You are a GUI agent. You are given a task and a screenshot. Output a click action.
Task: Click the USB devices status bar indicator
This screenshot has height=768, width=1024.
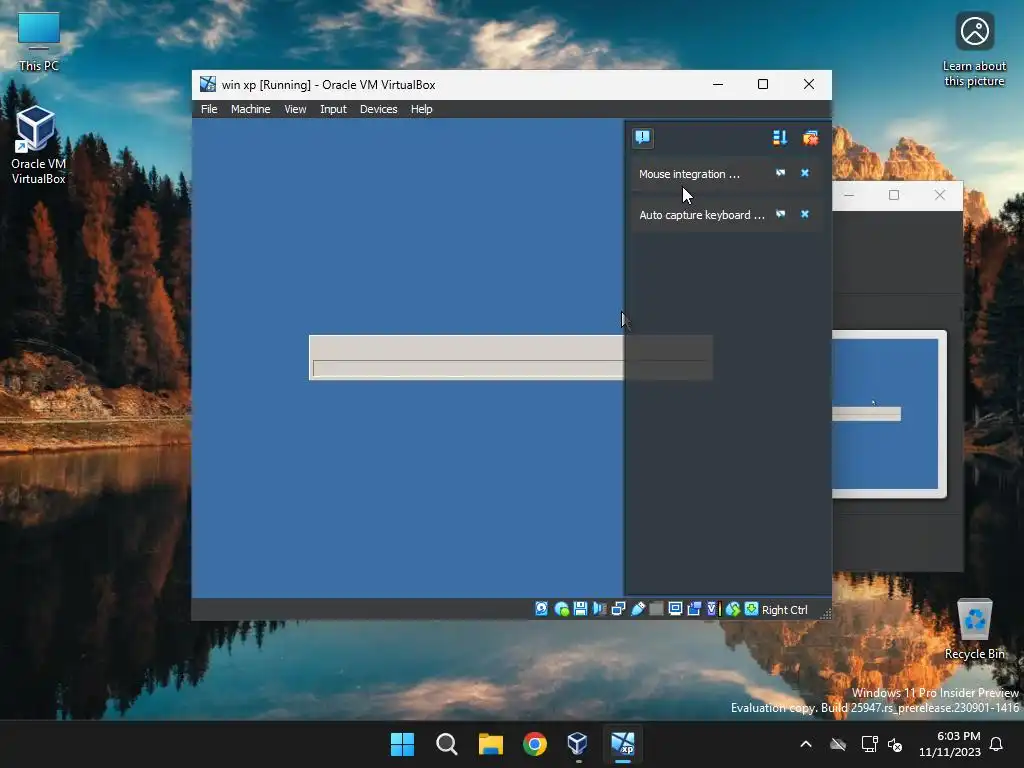[x=637, y=609]
